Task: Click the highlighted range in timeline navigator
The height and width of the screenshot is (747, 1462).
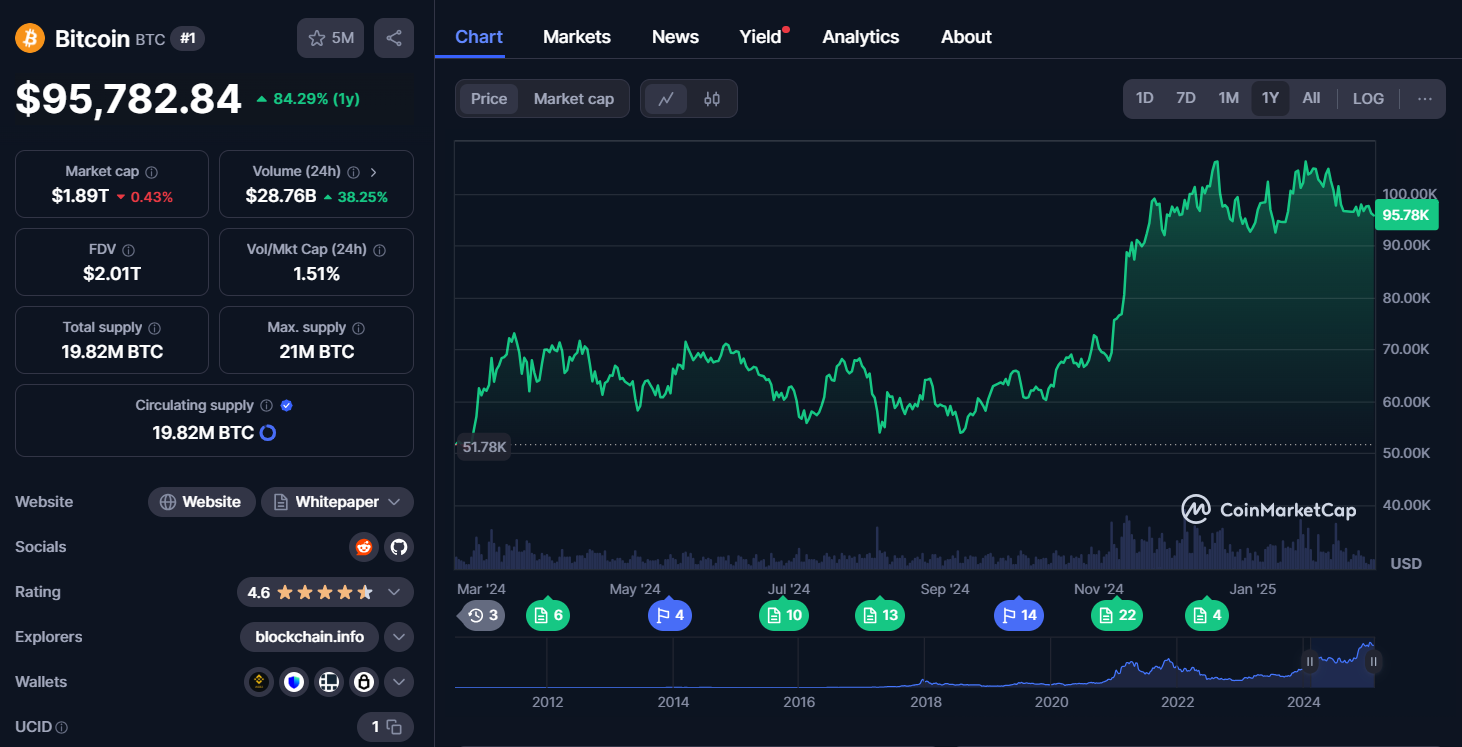Action: (x=1342, y=662)
